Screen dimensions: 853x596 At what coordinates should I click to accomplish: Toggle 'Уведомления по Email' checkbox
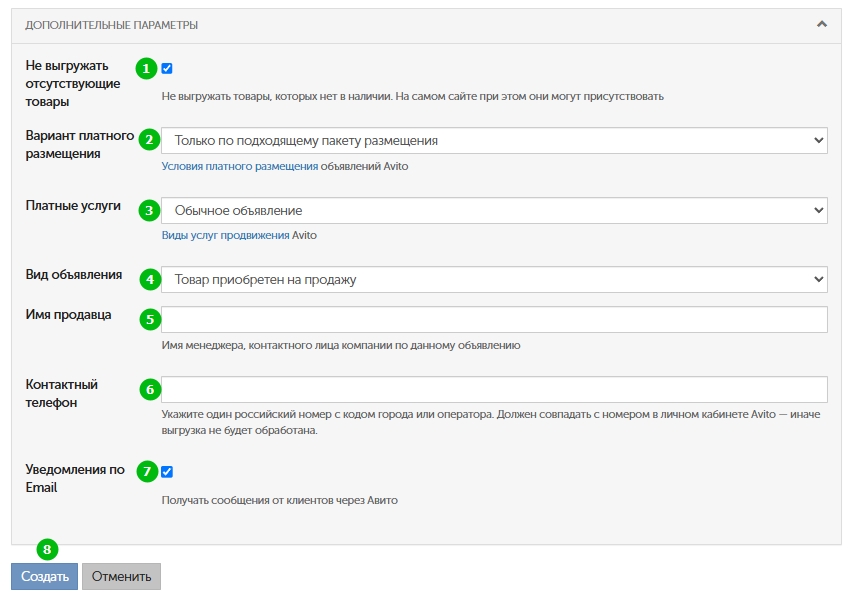[x=167, y=471]
